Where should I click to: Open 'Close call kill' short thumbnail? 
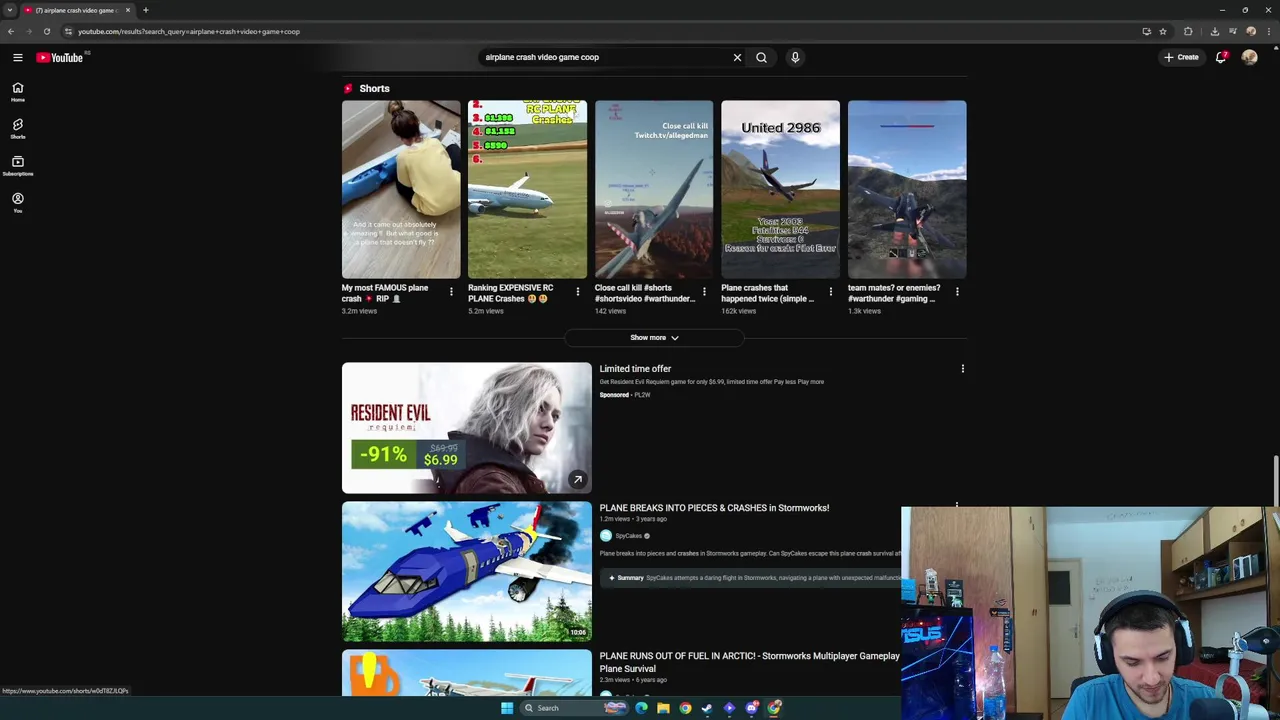click(x=654, y=189)
